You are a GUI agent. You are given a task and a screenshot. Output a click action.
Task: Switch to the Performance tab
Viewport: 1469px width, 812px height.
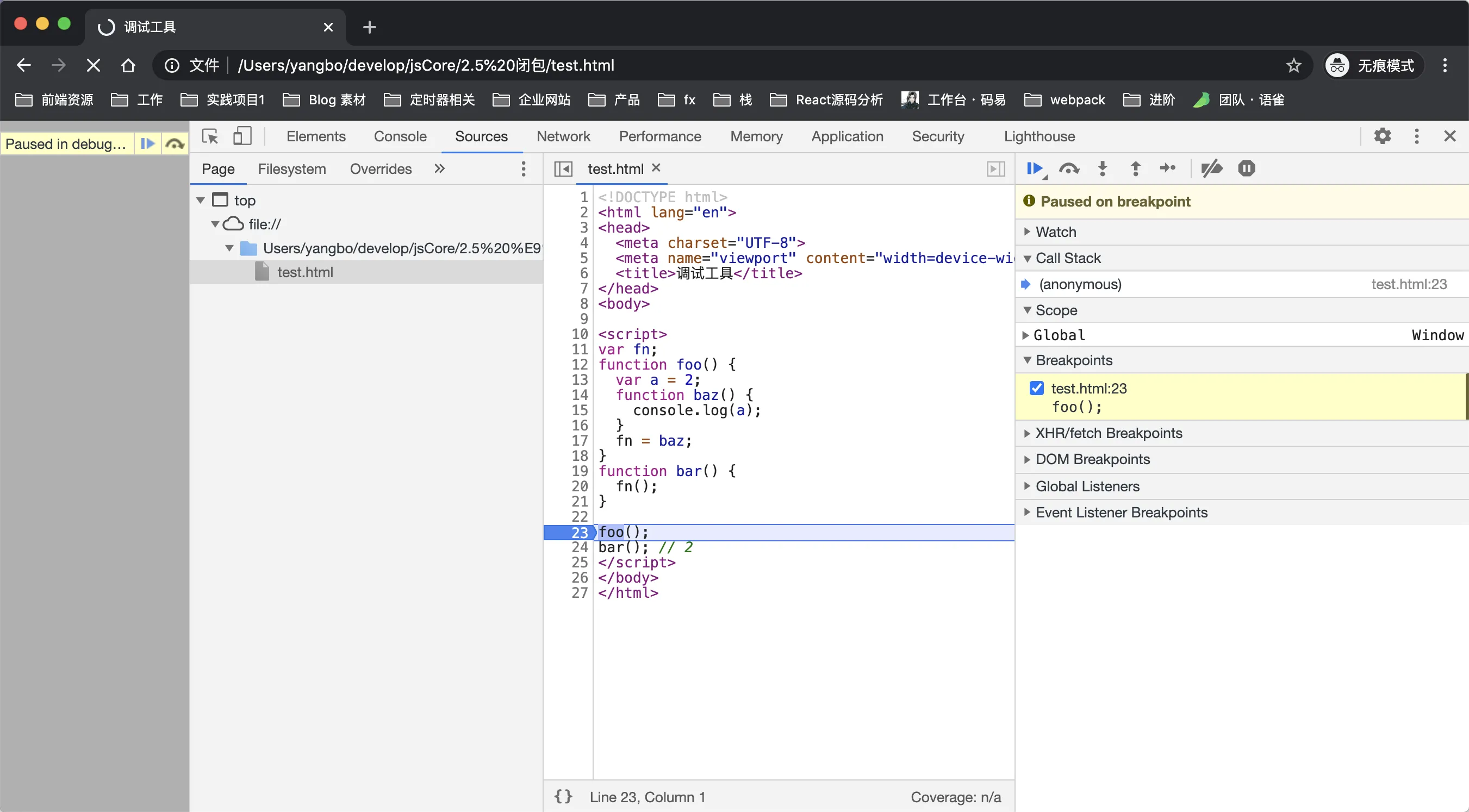click(660, 136)
